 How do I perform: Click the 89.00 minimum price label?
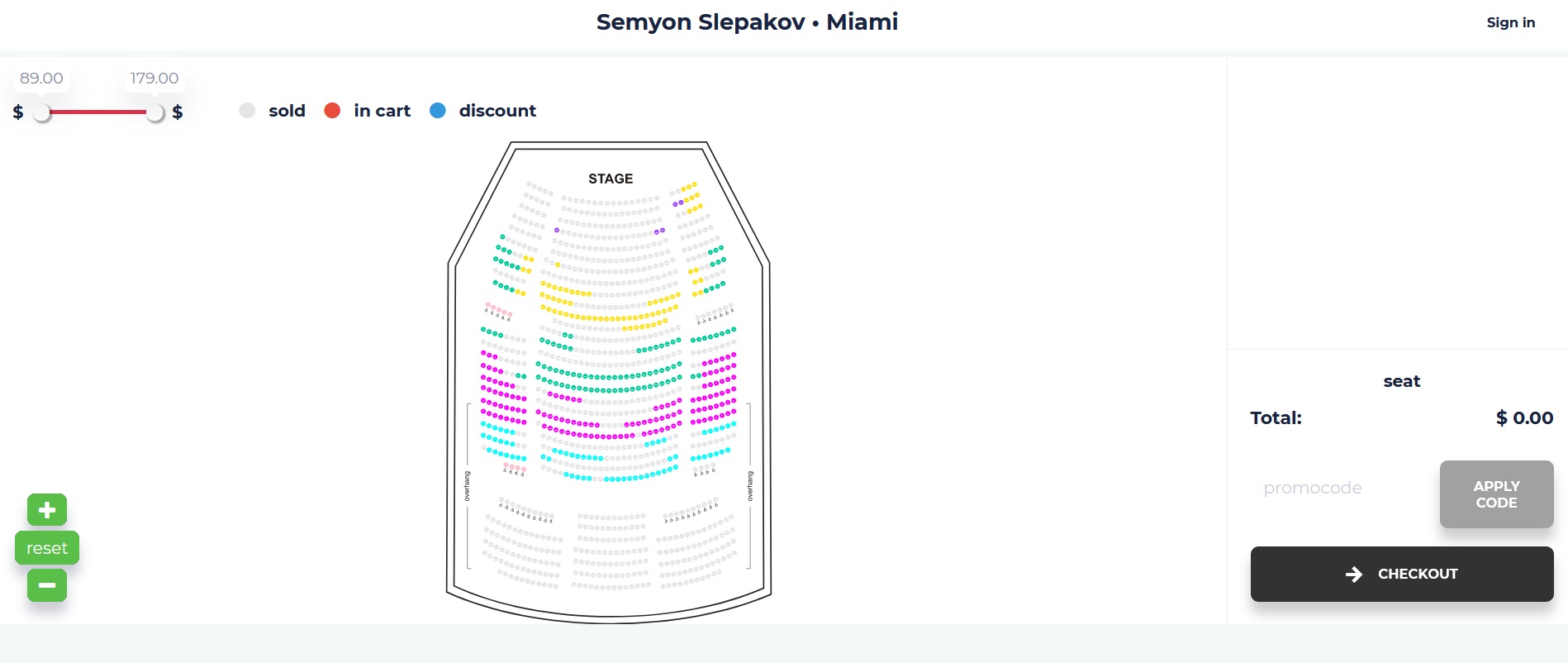[41, 78]
